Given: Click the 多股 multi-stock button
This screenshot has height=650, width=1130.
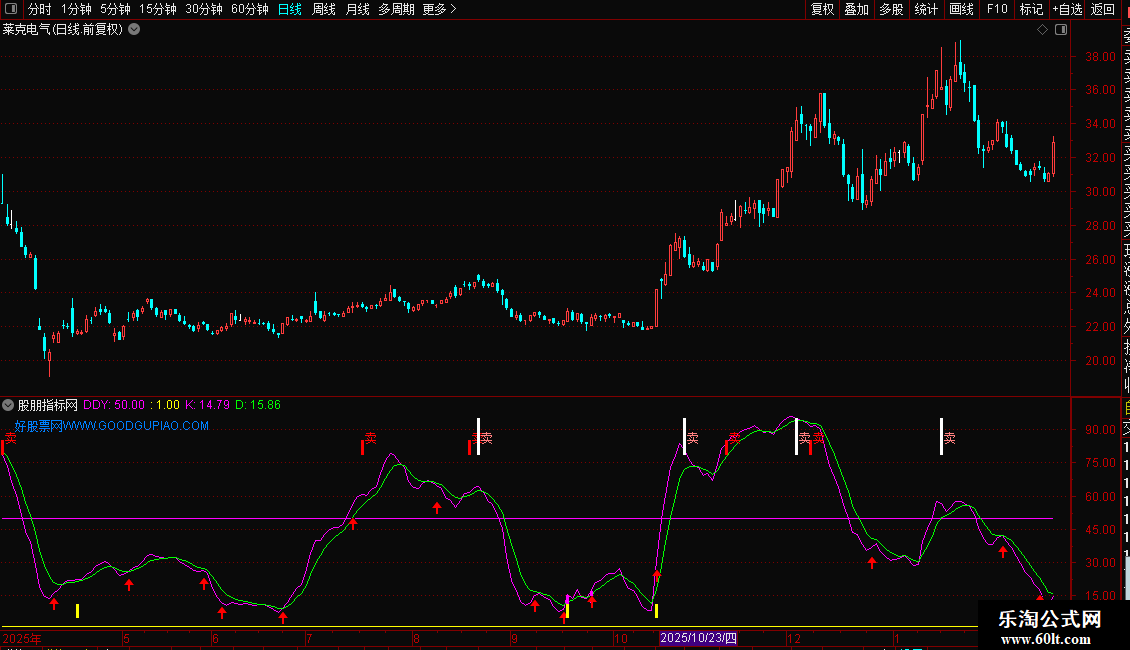Looking at the screenshot, I should 891,9.
